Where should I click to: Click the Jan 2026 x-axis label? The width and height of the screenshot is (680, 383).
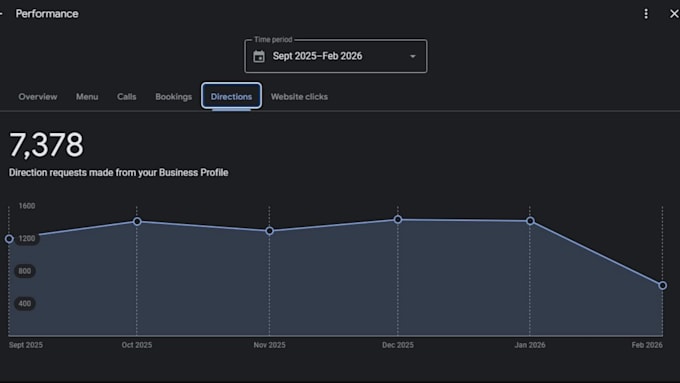(530, 345)
